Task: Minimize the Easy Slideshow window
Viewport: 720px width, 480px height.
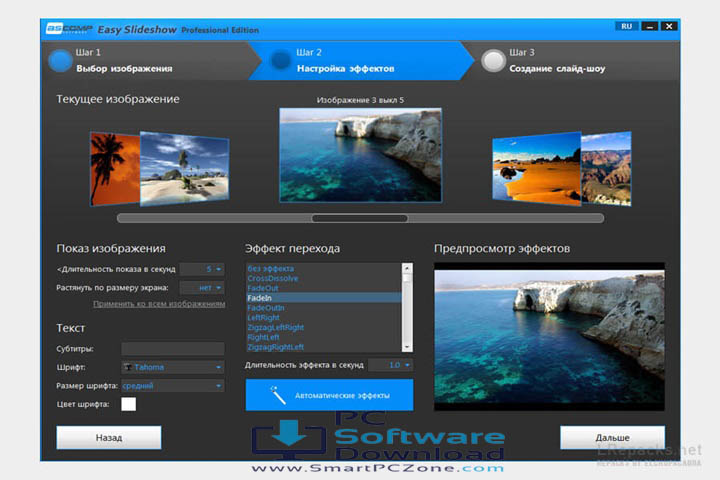Action: point(649,27)
